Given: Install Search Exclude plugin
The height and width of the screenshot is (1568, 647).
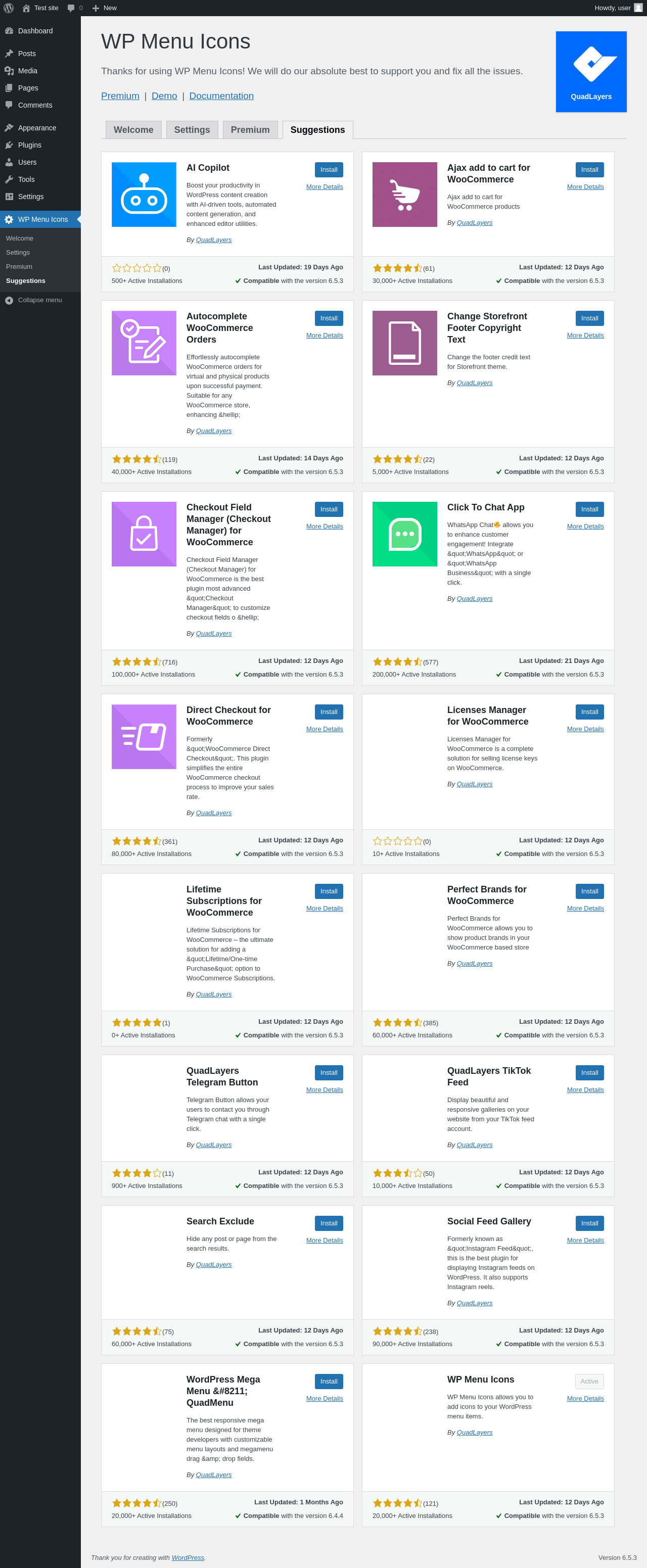Looking at the screenshot, I should pyautogui.click(x=329, y=1223).
